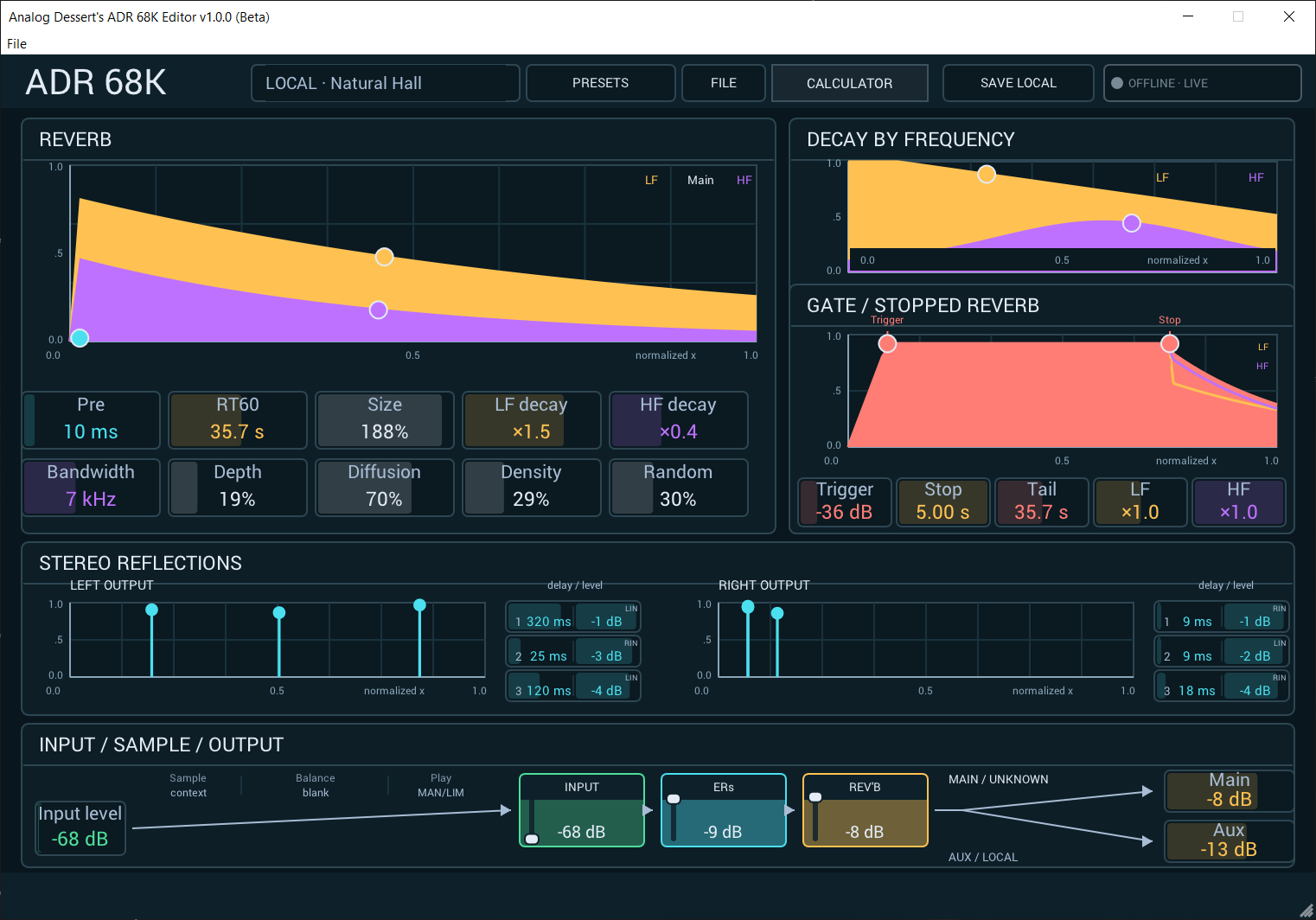Select the Depth 19% box
The width and height of the screenshot is (1316, 920).
[238, 487]
